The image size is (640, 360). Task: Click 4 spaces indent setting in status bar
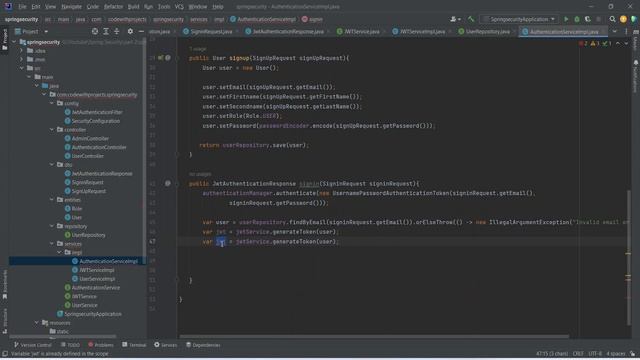(x=616, y=354)
